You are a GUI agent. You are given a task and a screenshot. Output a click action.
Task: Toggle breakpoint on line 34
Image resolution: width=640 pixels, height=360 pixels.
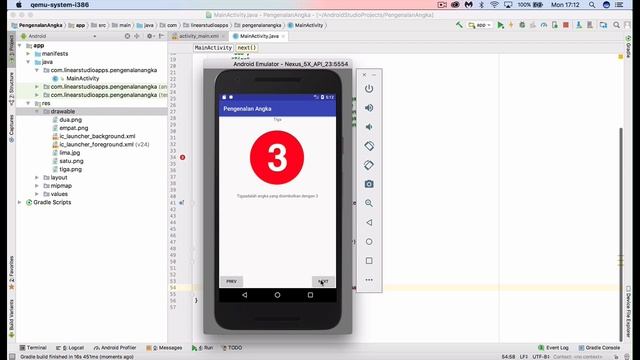coord(182,157)
